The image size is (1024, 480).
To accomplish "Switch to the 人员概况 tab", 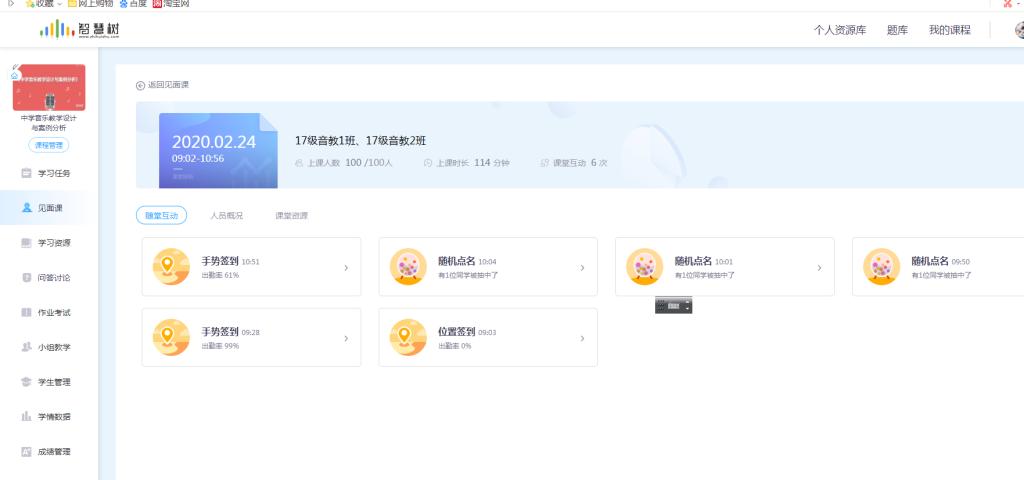I will click(x=226, y=216).
